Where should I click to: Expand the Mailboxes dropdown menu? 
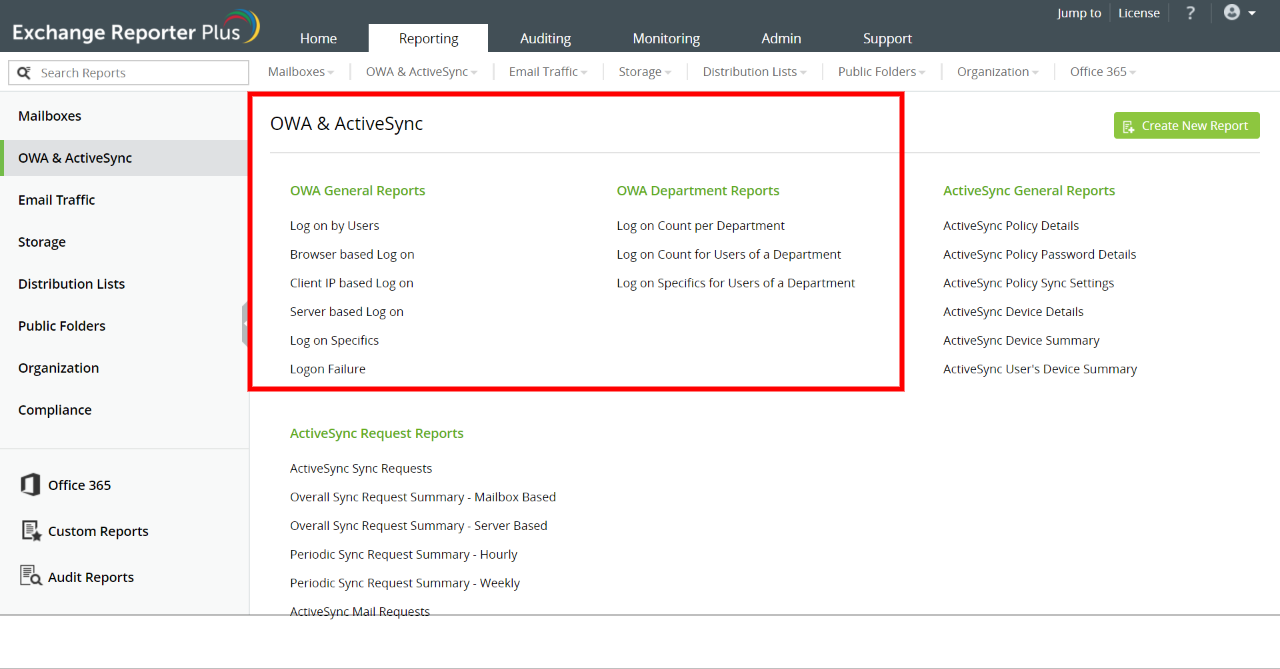pyautogui.click(x=301, y=72)
